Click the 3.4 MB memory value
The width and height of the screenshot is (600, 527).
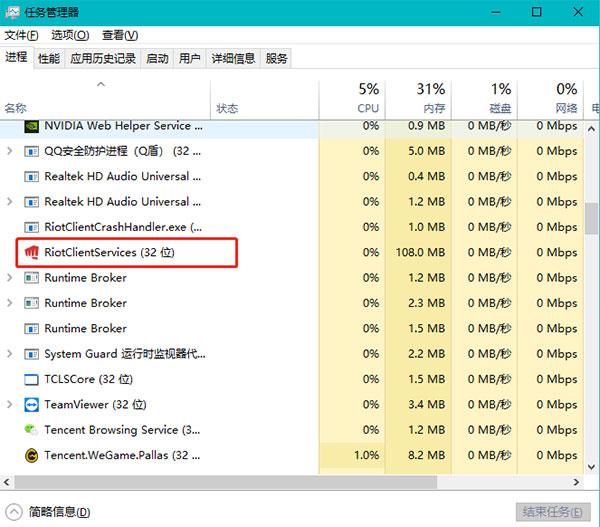[426, 405]
